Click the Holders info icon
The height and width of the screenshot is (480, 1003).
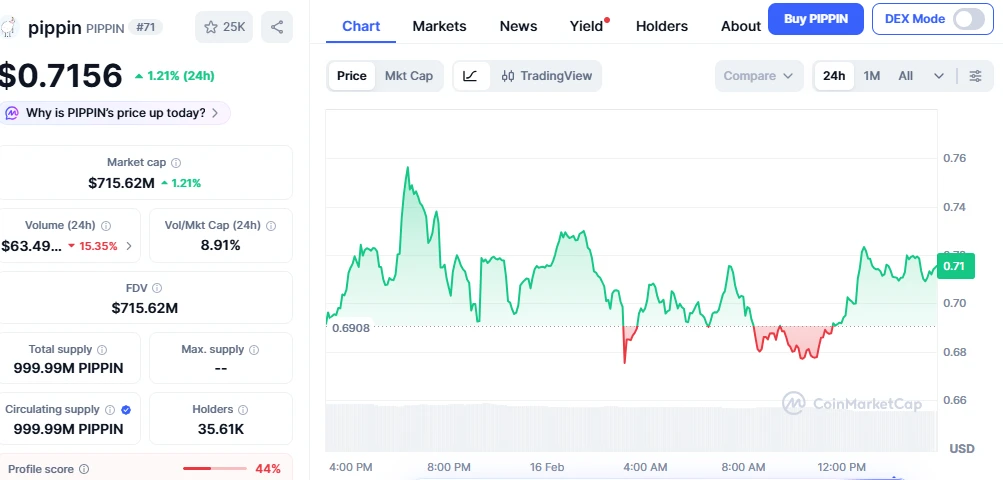click(243, 410)
